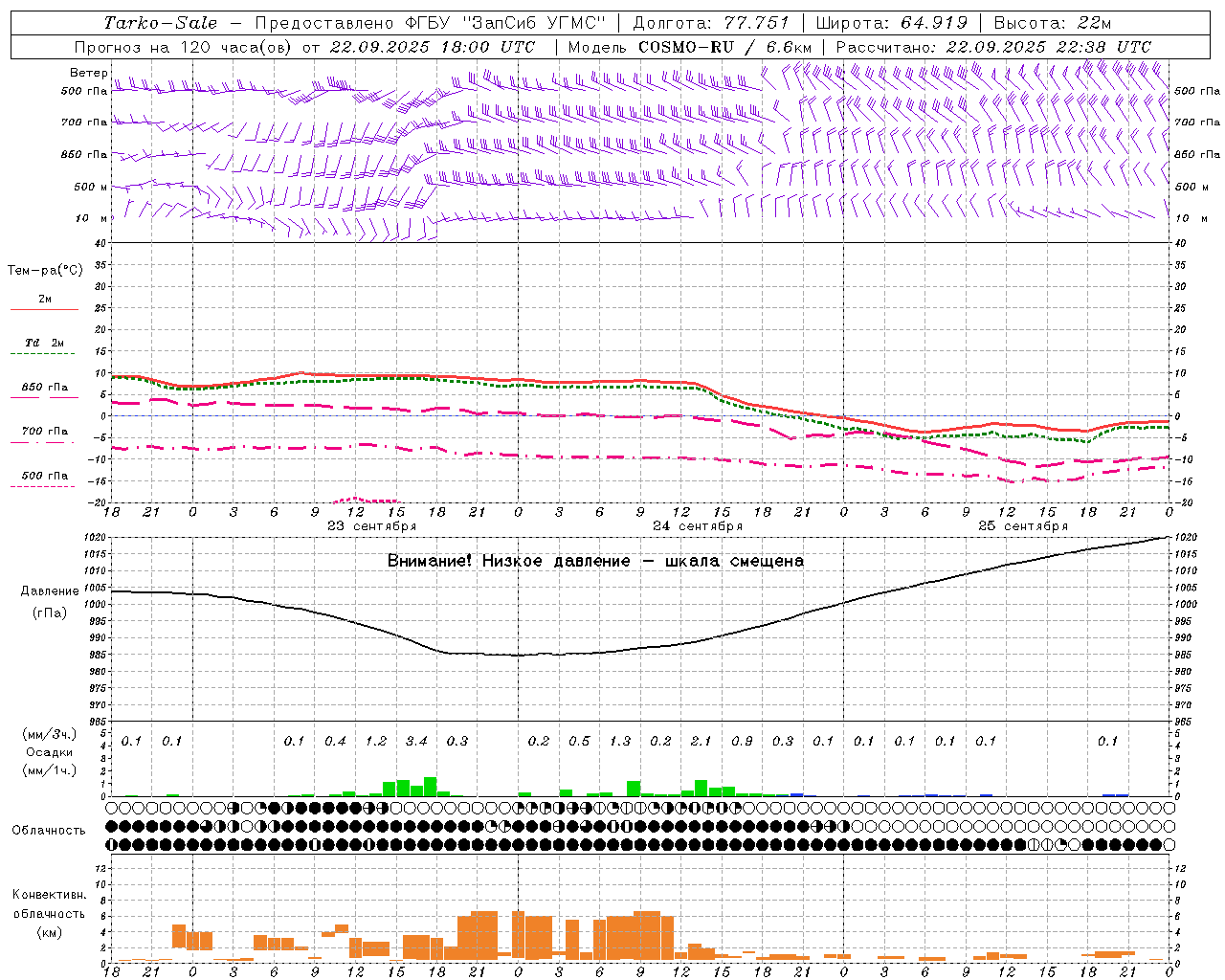Click the '(км)' unit under convective cloudiness
Viewport: 1225px width, 980px height.
[49, 931]
